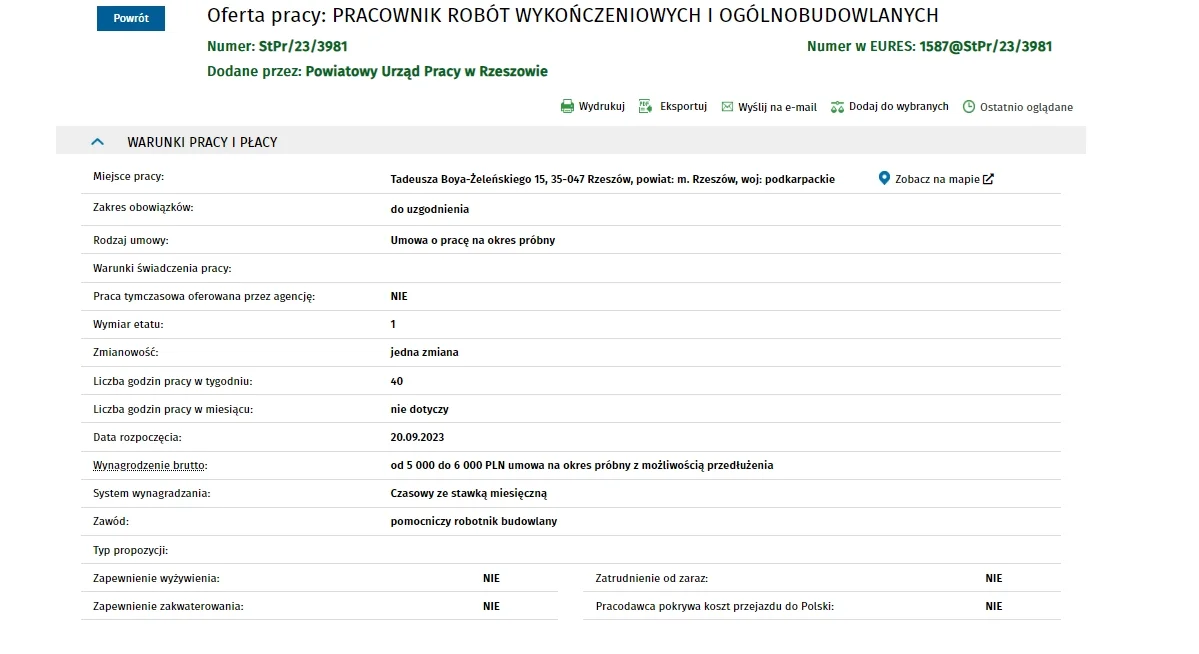Click the external link icon after Zobacz na mapie
The height and width of the screenshot is (654, 1199).
pos(988,180)
